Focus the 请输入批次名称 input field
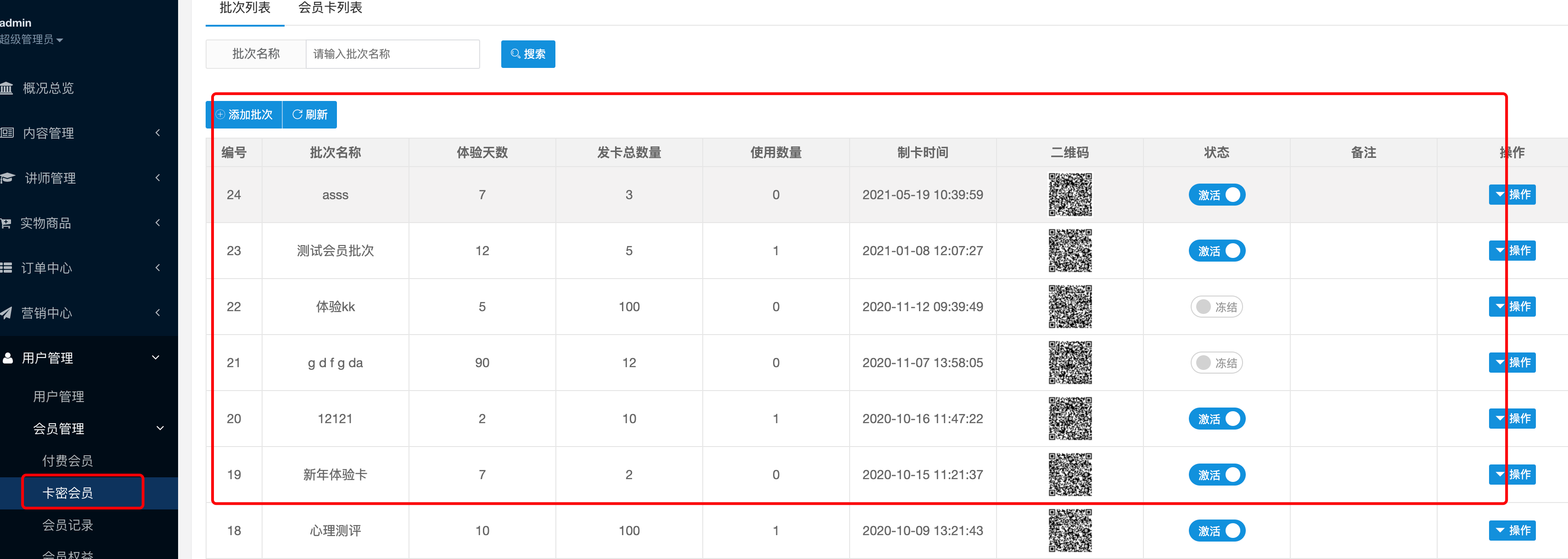The width and height of the screenshot is (1568, 559). pos(392,54)
